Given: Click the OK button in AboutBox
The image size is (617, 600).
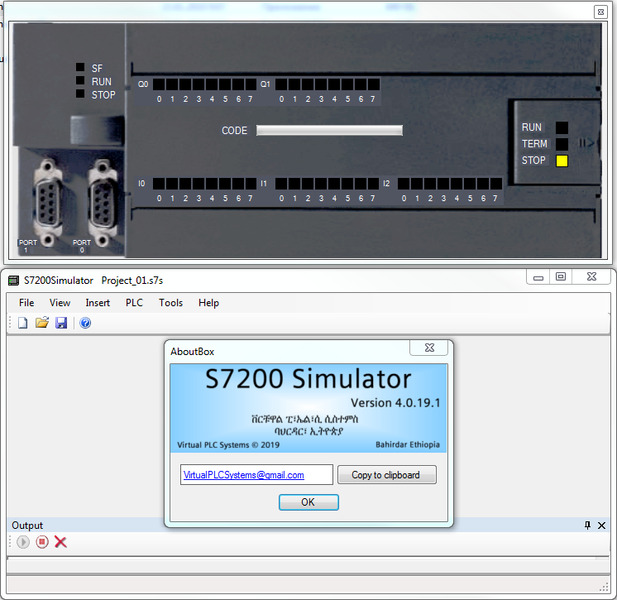Looking at the screenshot, I should [308, 502].
